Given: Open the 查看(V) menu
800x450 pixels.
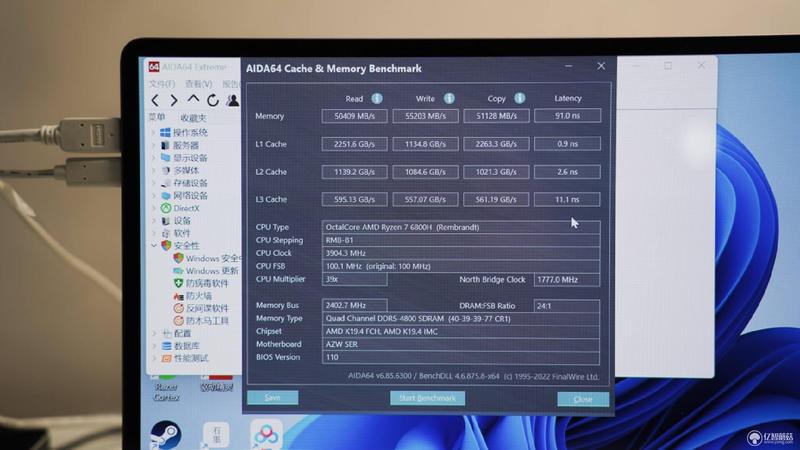Looking at the screenshot, I should (x=198, y=84).
